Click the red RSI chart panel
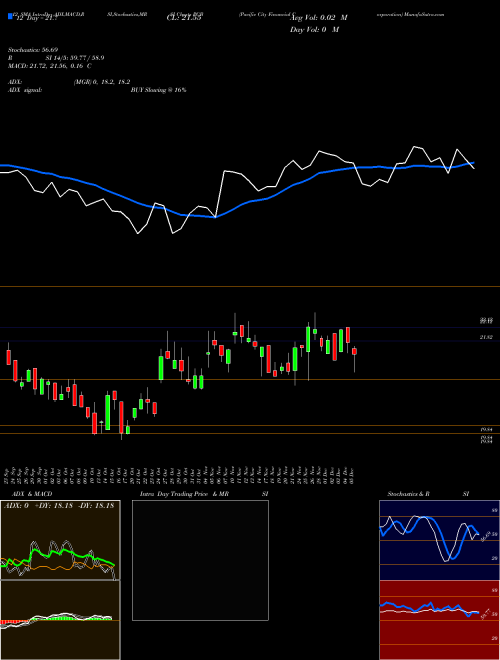This screenshot has width=500, height=660. click(439, 620)
